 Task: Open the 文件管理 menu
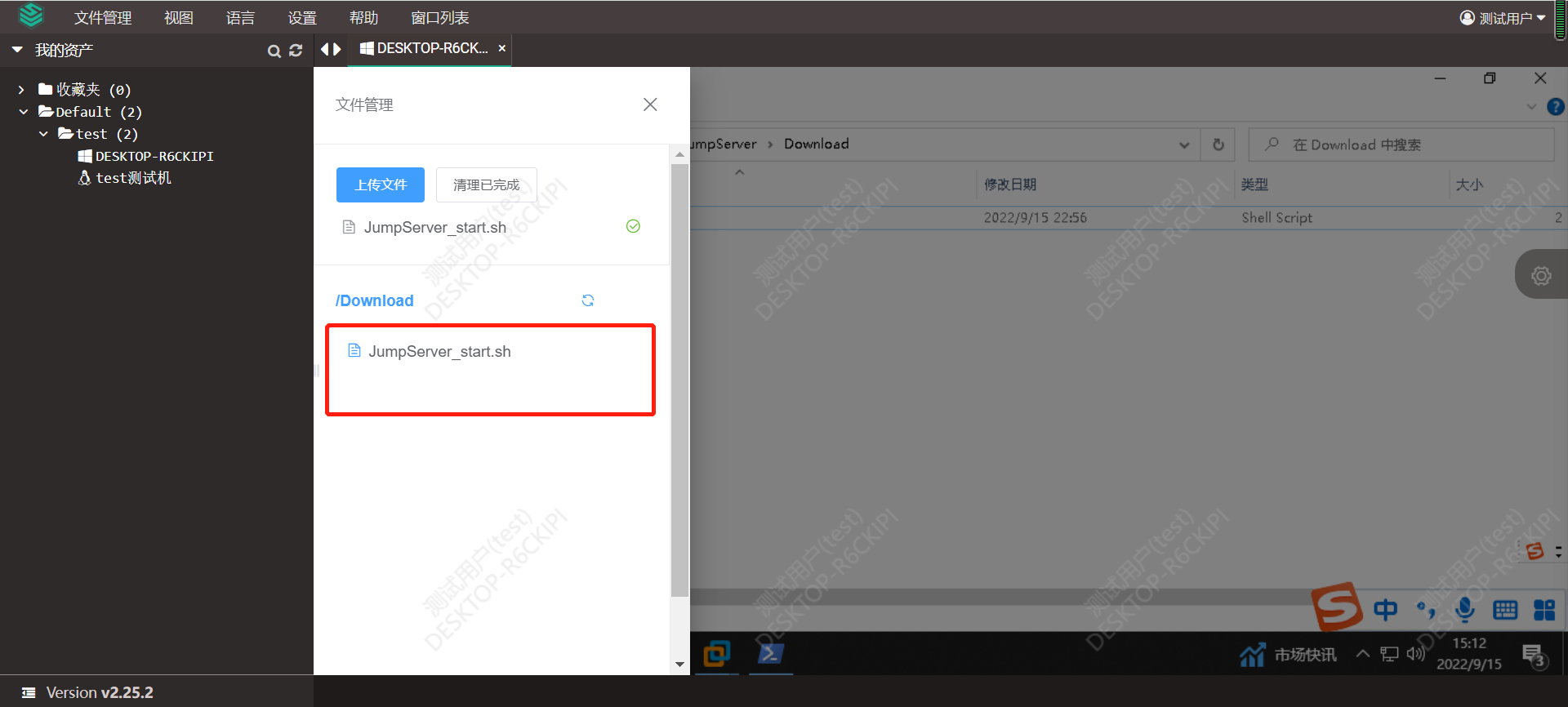[103, 18]
